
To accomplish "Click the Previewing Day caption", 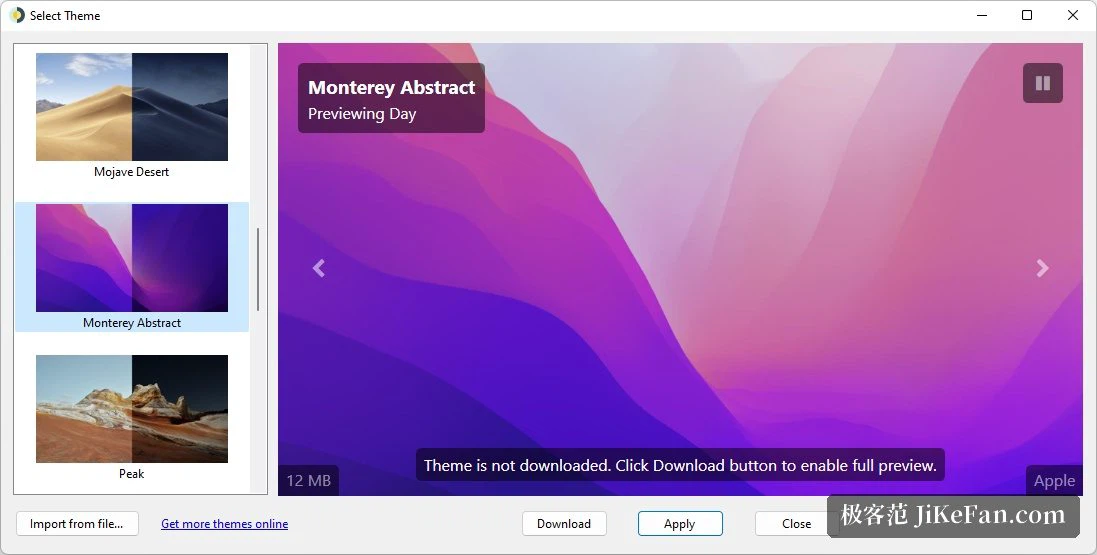I will point(362,113).
